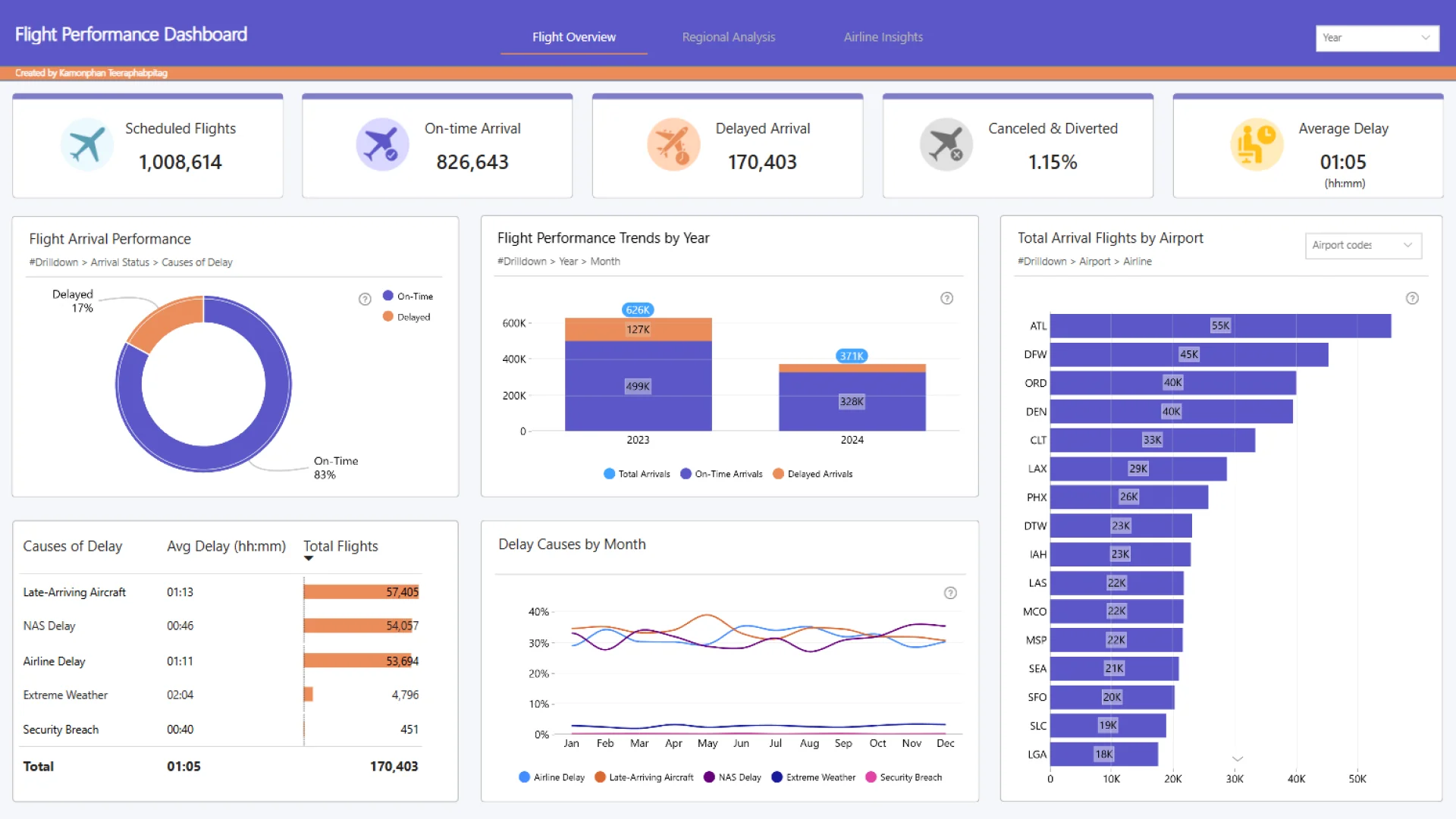
Task: Click the Scheduled Flights value 1,008,614
Action: [180, 162]
